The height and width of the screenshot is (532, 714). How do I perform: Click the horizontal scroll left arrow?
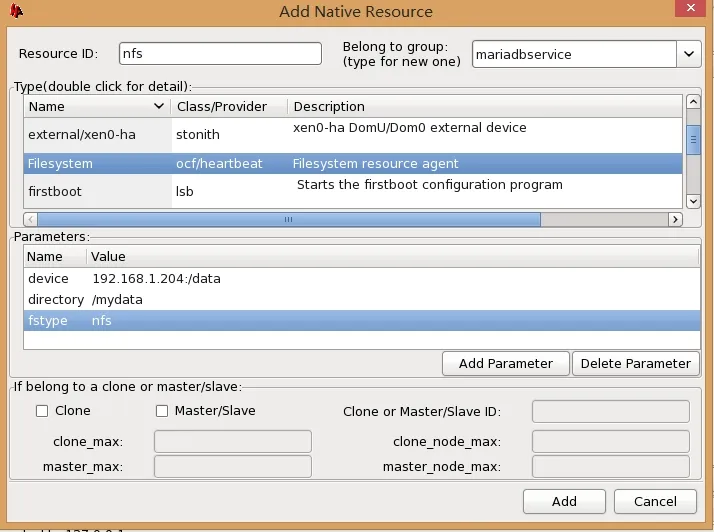(x=31, y=220)
